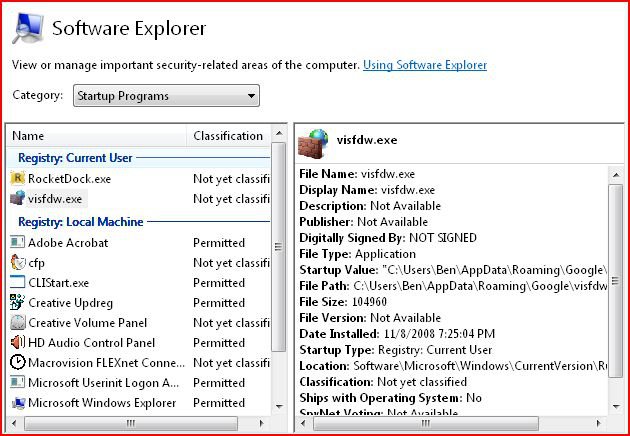Click the Adobe Acrobat row icon
This screenshot has width=630, height=436.
(x=17, y=242)
